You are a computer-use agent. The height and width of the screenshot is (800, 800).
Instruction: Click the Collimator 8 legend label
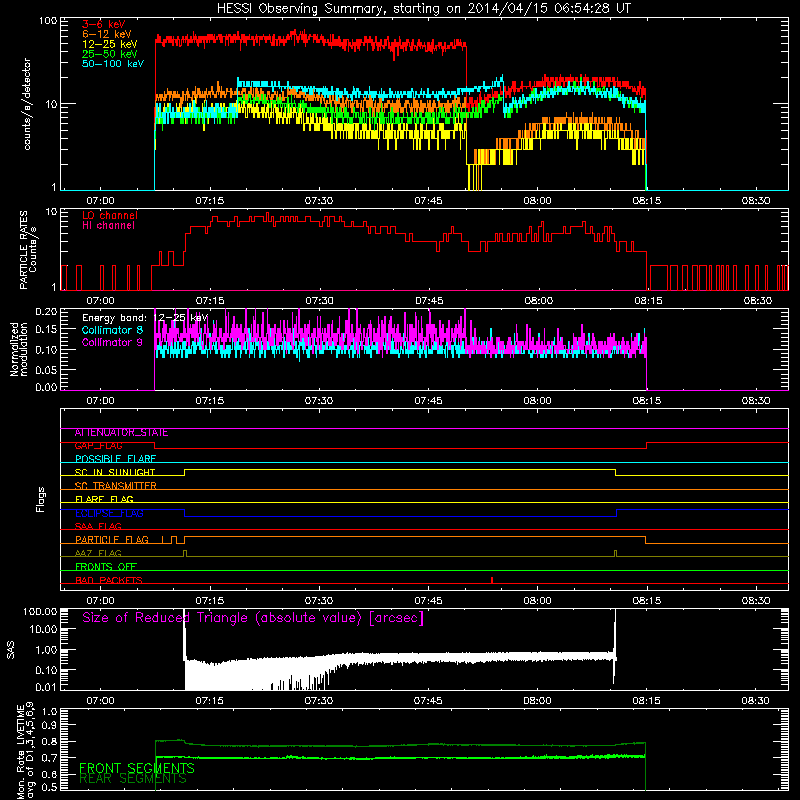[x=112, y=330]
